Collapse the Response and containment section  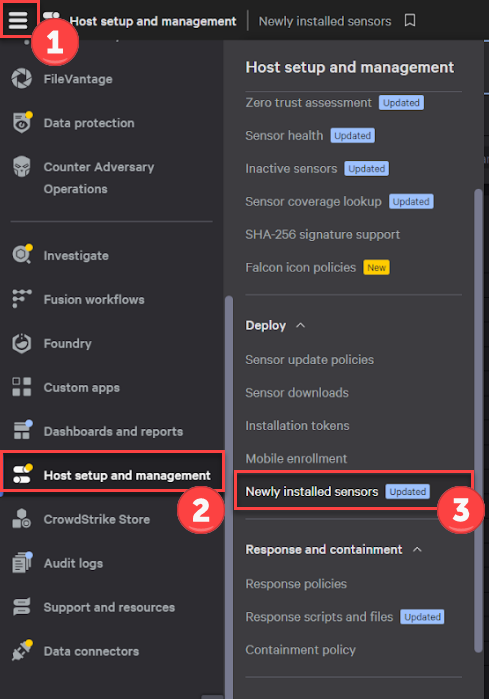click(x=417, y=550)
